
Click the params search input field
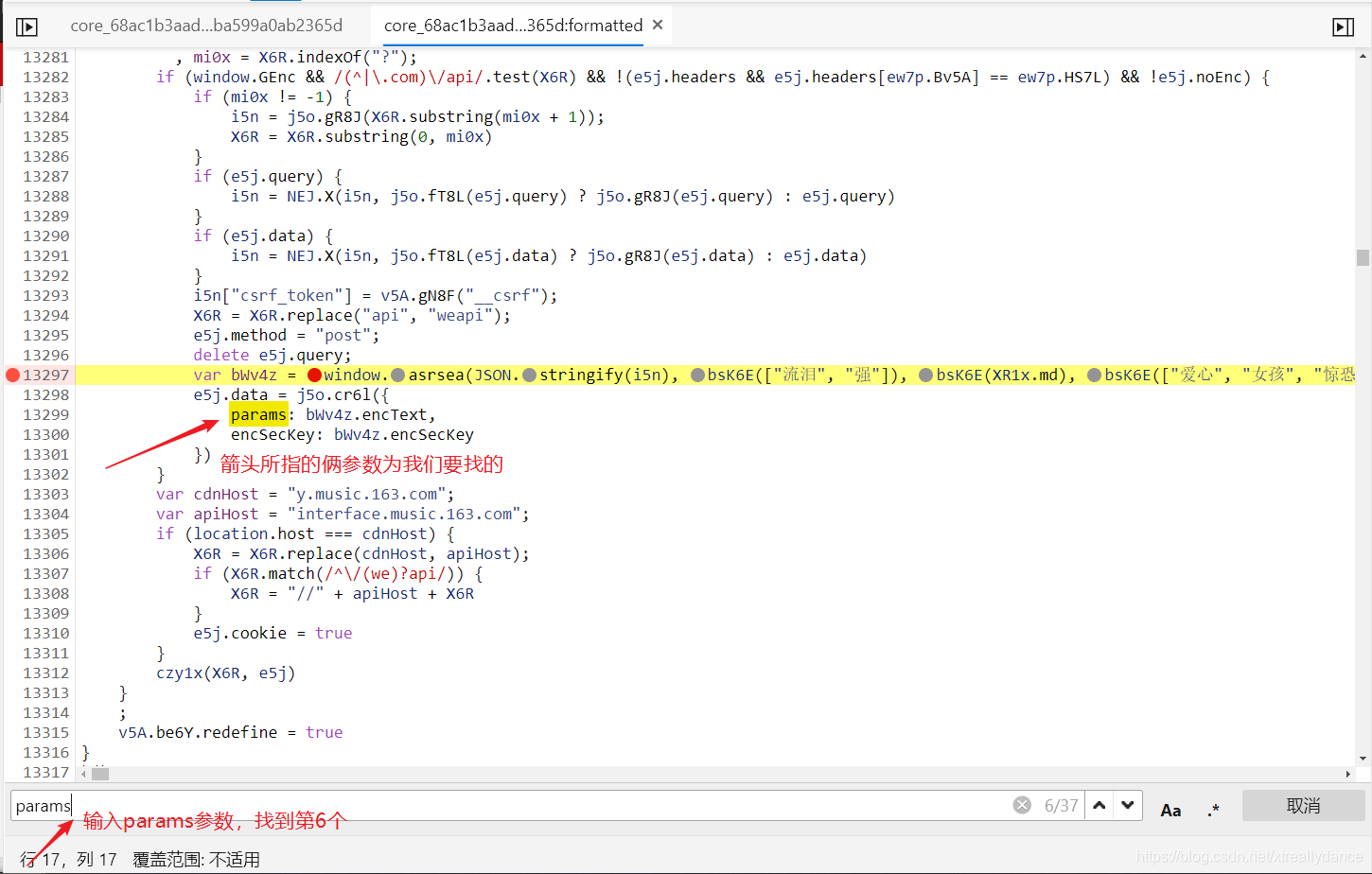pos(511,806)
